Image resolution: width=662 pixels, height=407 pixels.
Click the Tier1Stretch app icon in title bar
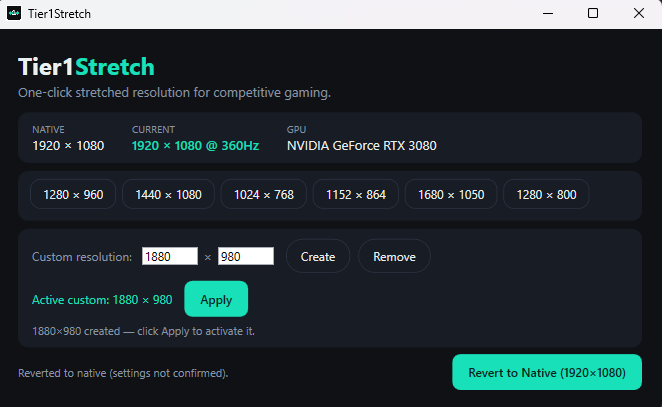click(14, 14)
